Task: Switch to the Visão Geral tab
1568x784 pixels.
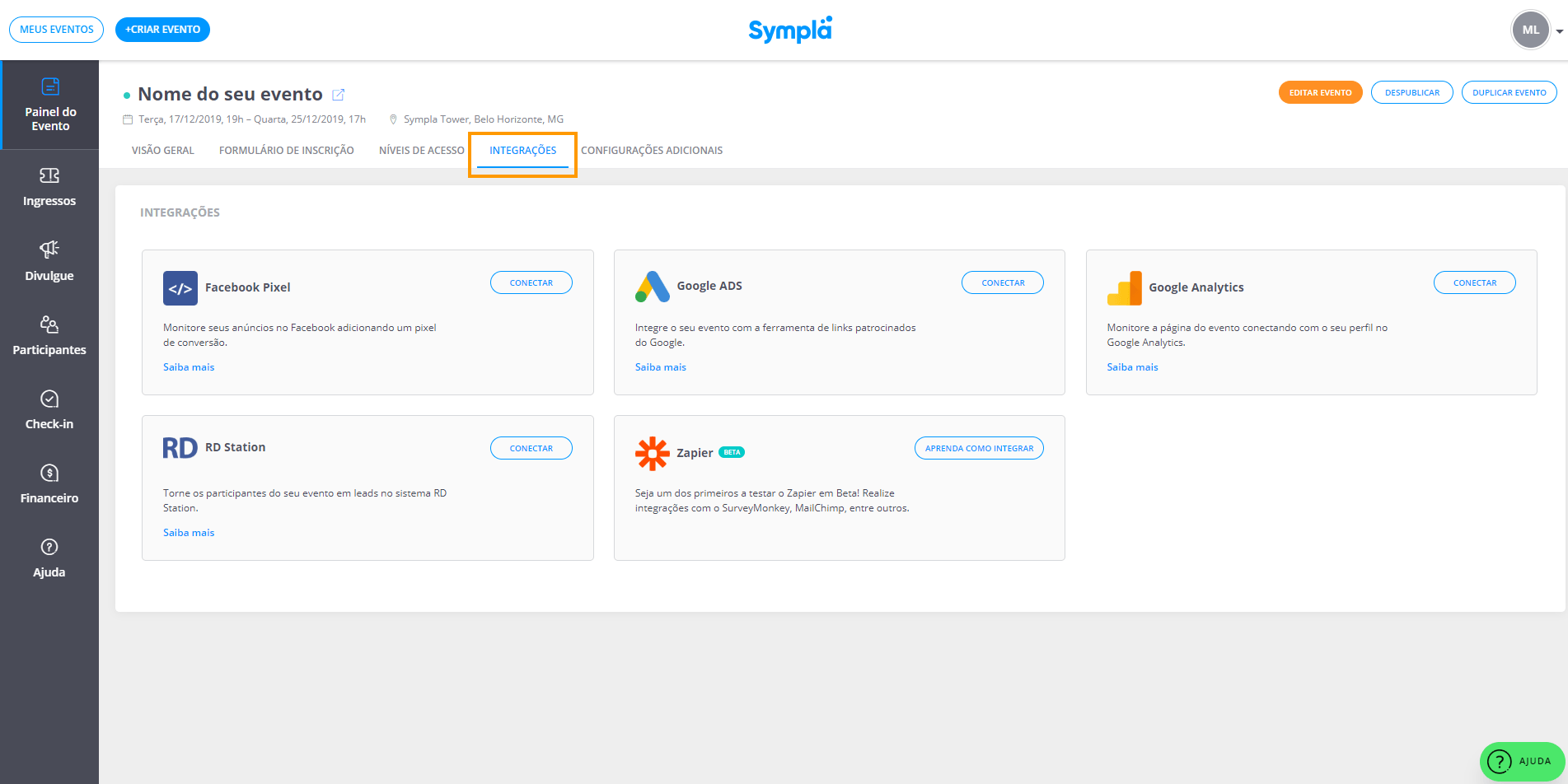Action: (163, 151)
